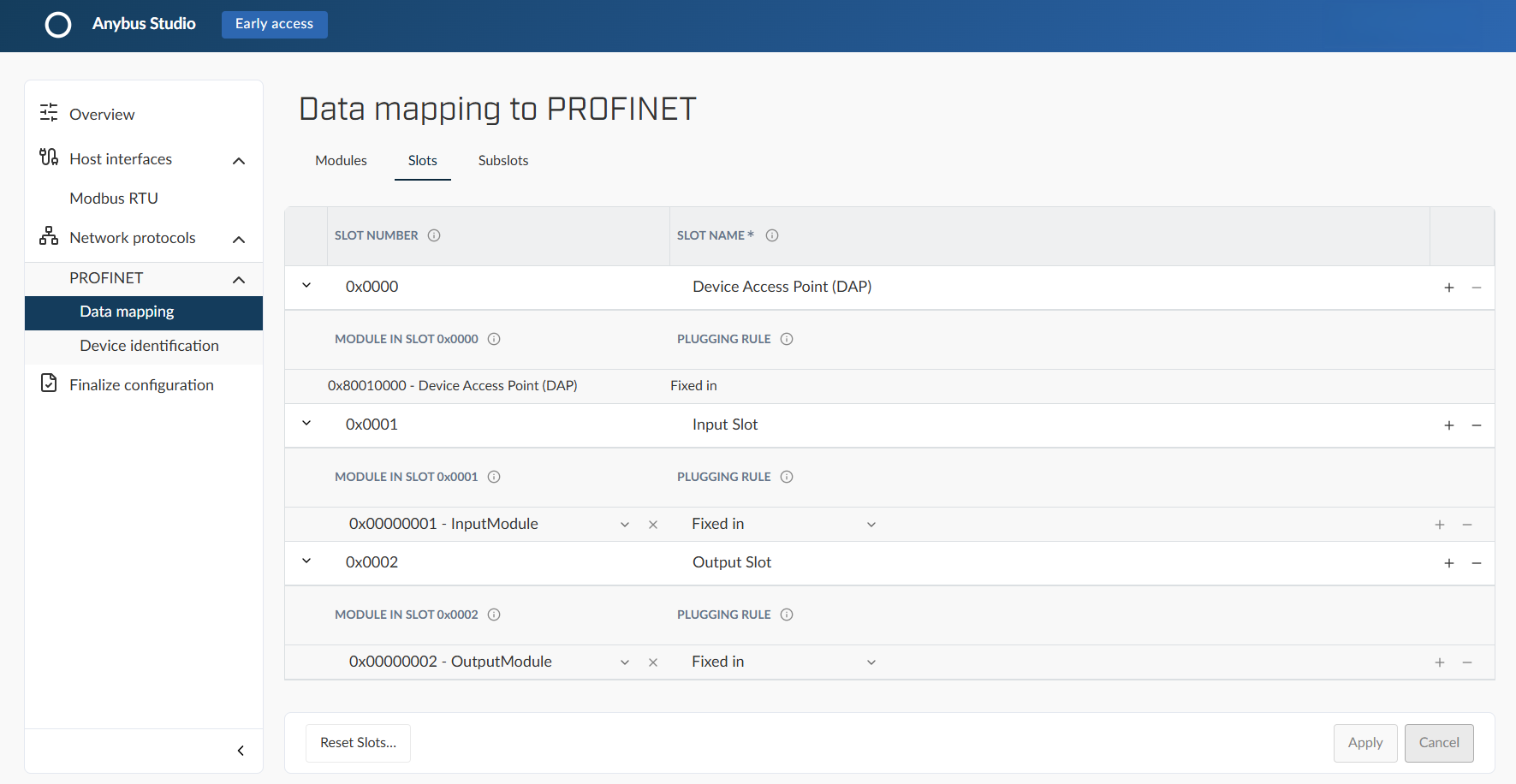
Task: Click minus icon on OutputModule row
Action: [x=1467, y=662]
